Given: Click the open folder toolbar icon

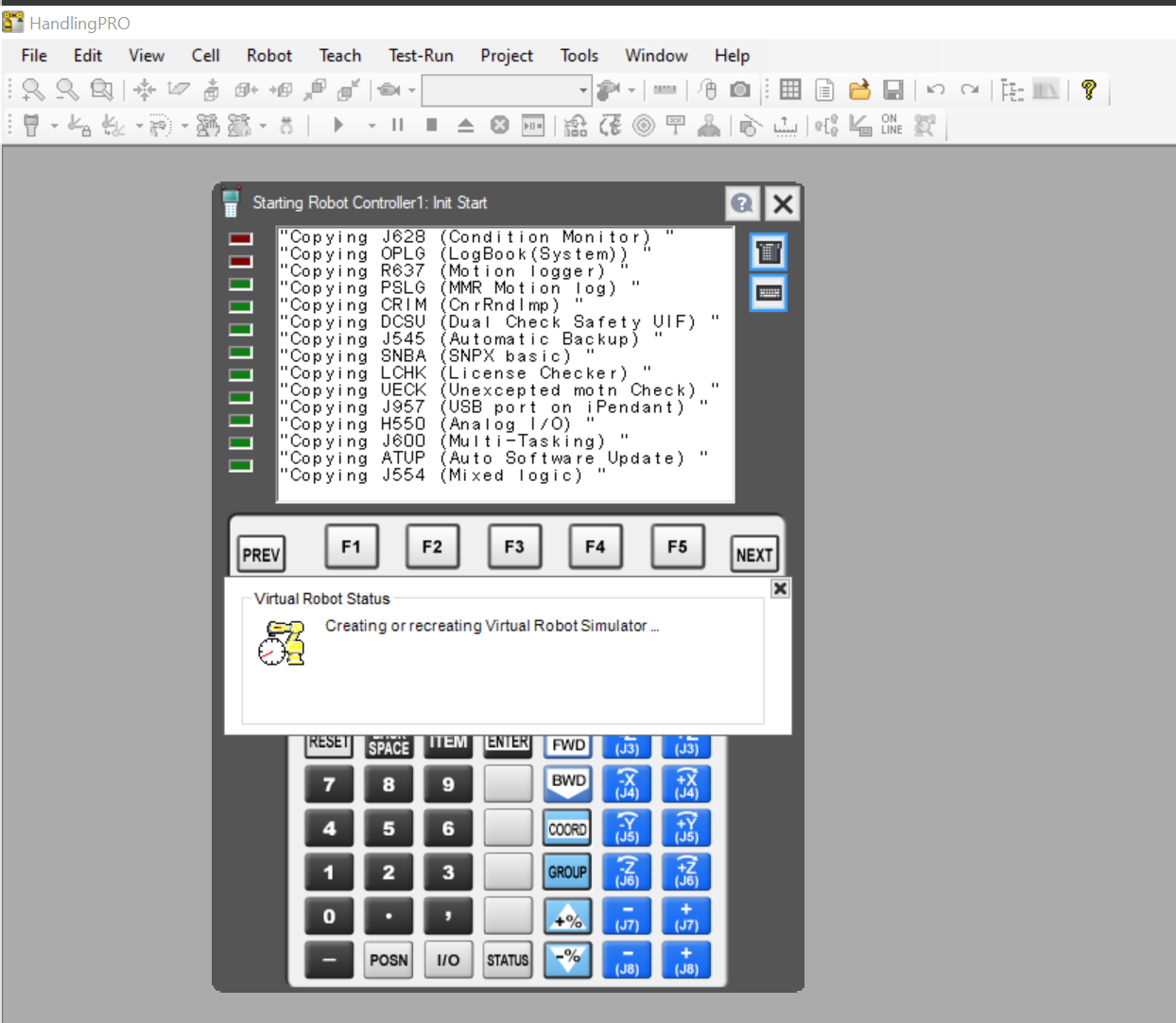Looking at the screenshot, I should (x=859, y=90).
